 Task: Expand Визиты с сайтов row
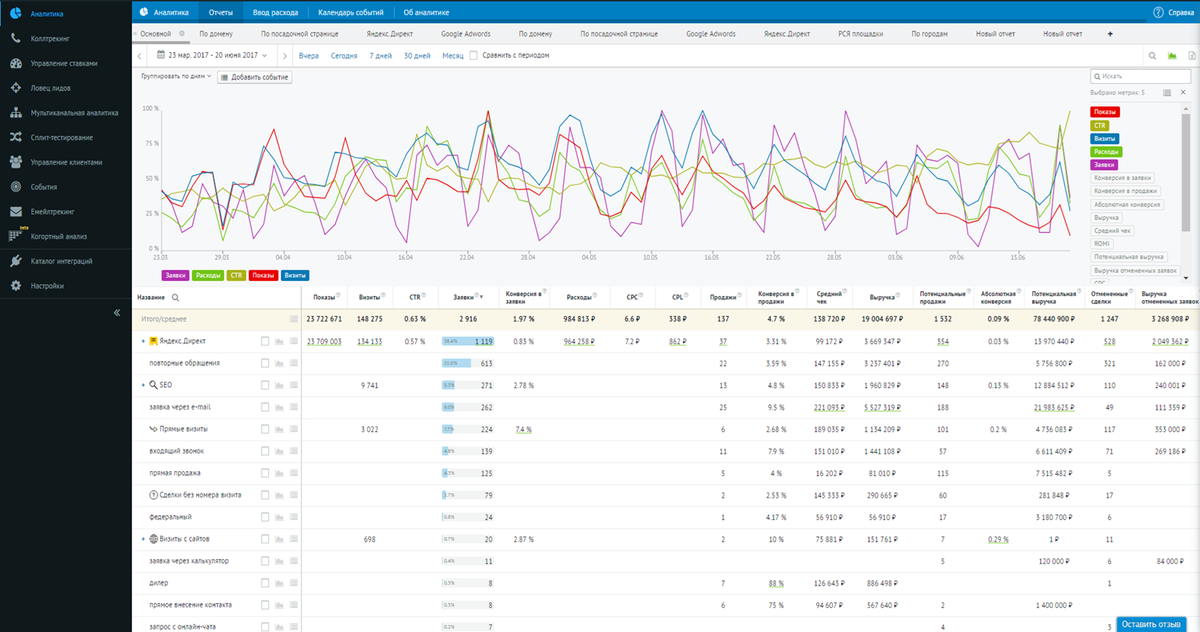tap(143, 539)
